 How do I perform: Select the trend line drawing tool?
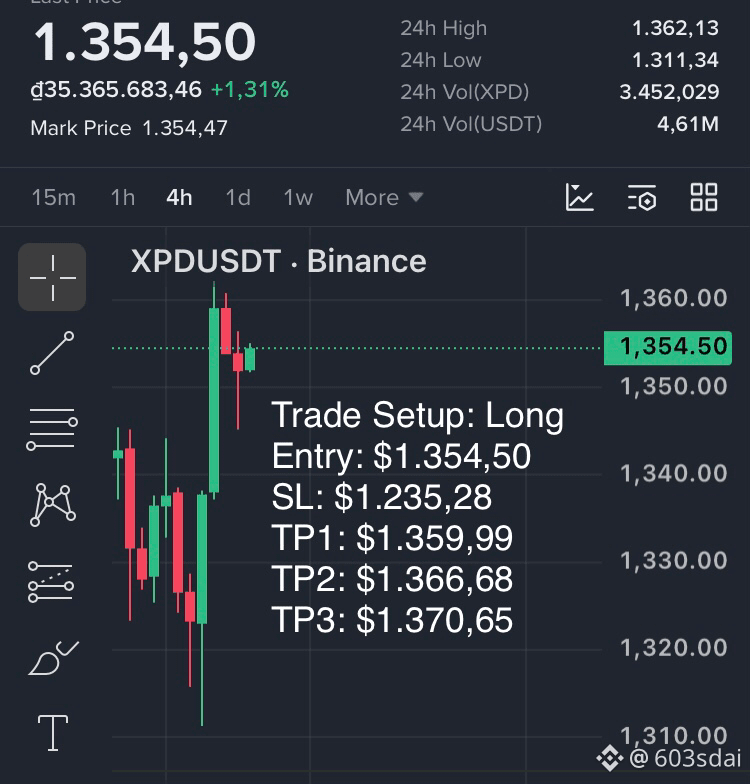coord(52,353)
